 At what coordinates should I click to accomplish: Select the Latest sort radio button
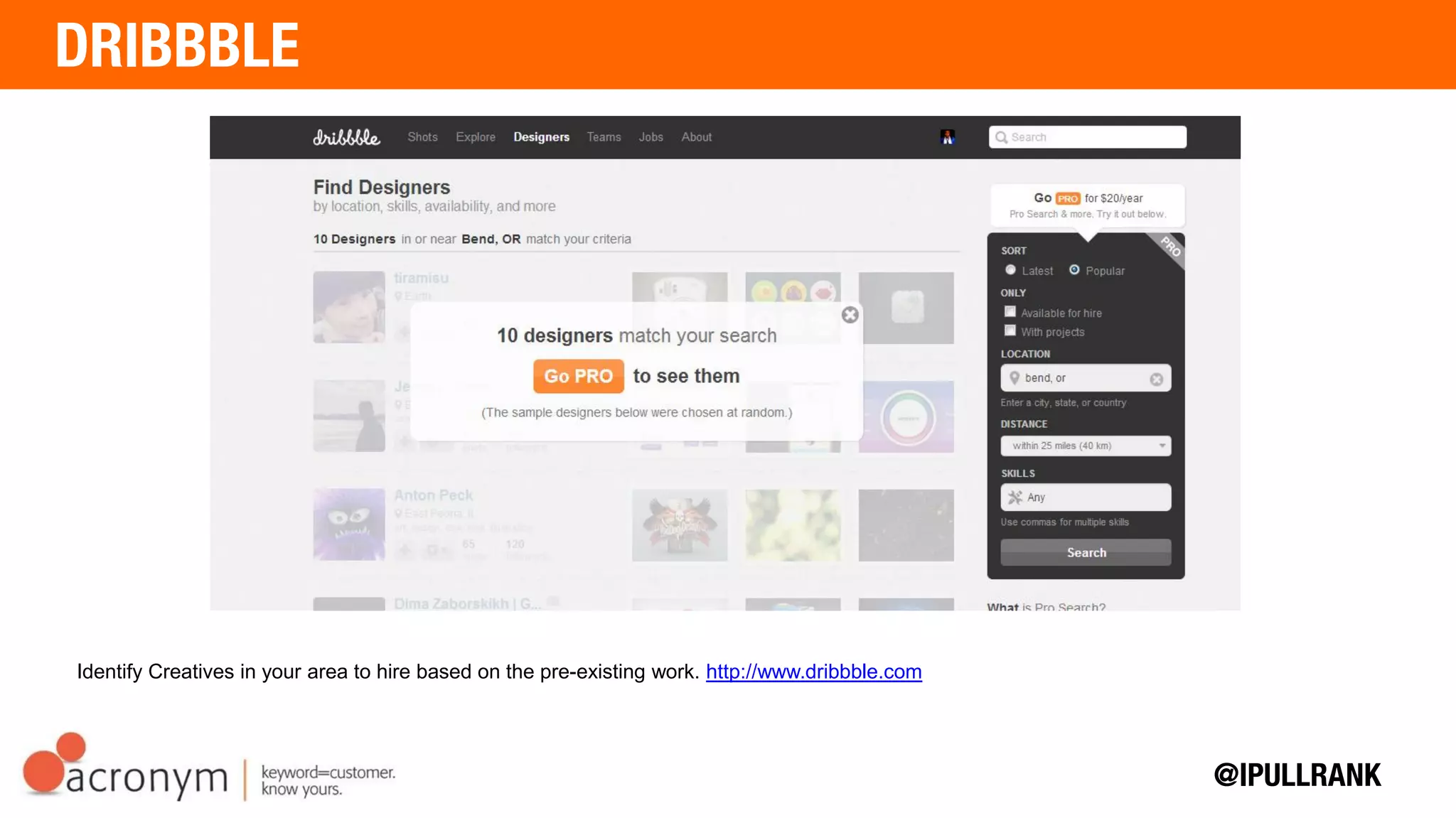click(x=1010, y=270)
